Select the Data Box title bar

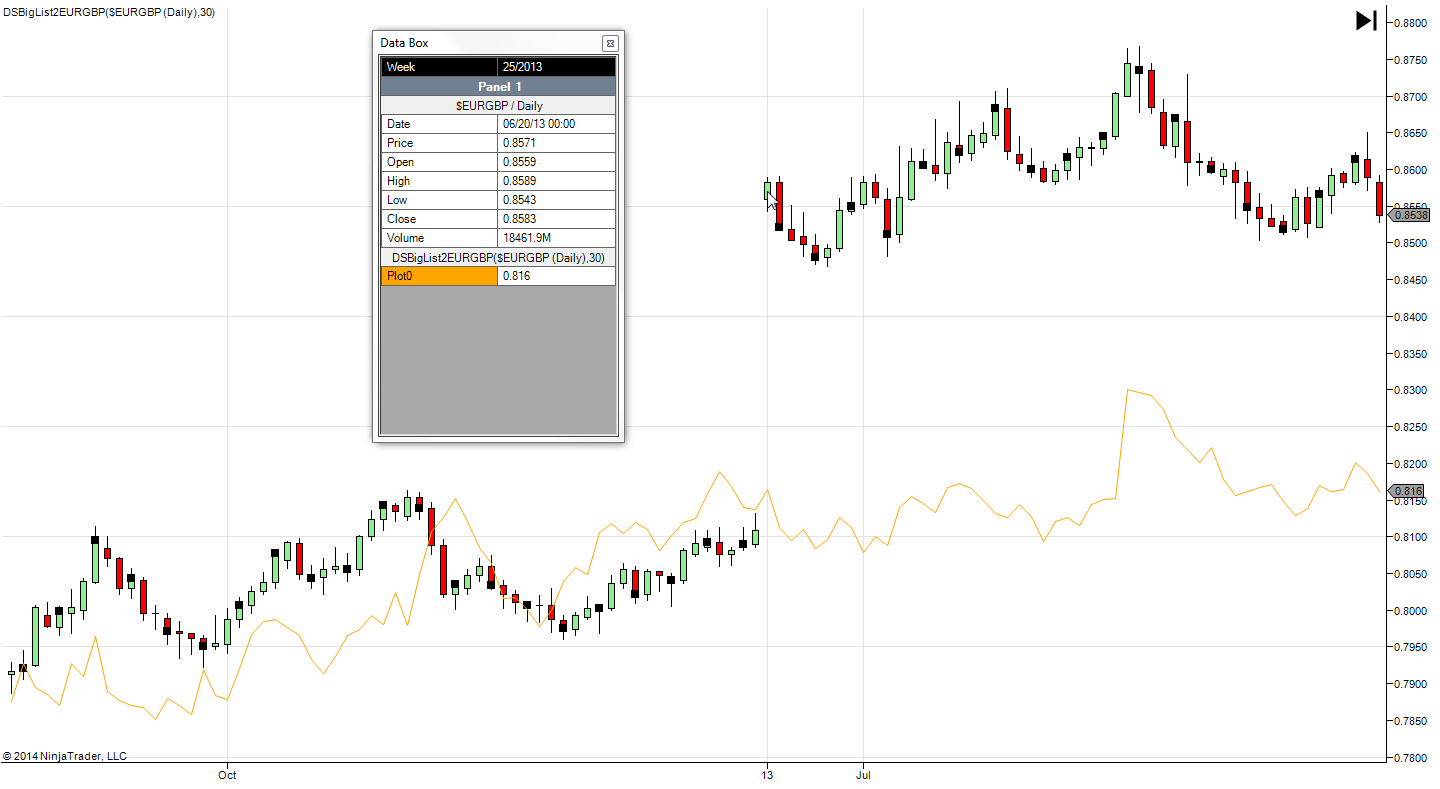point(498,43)
